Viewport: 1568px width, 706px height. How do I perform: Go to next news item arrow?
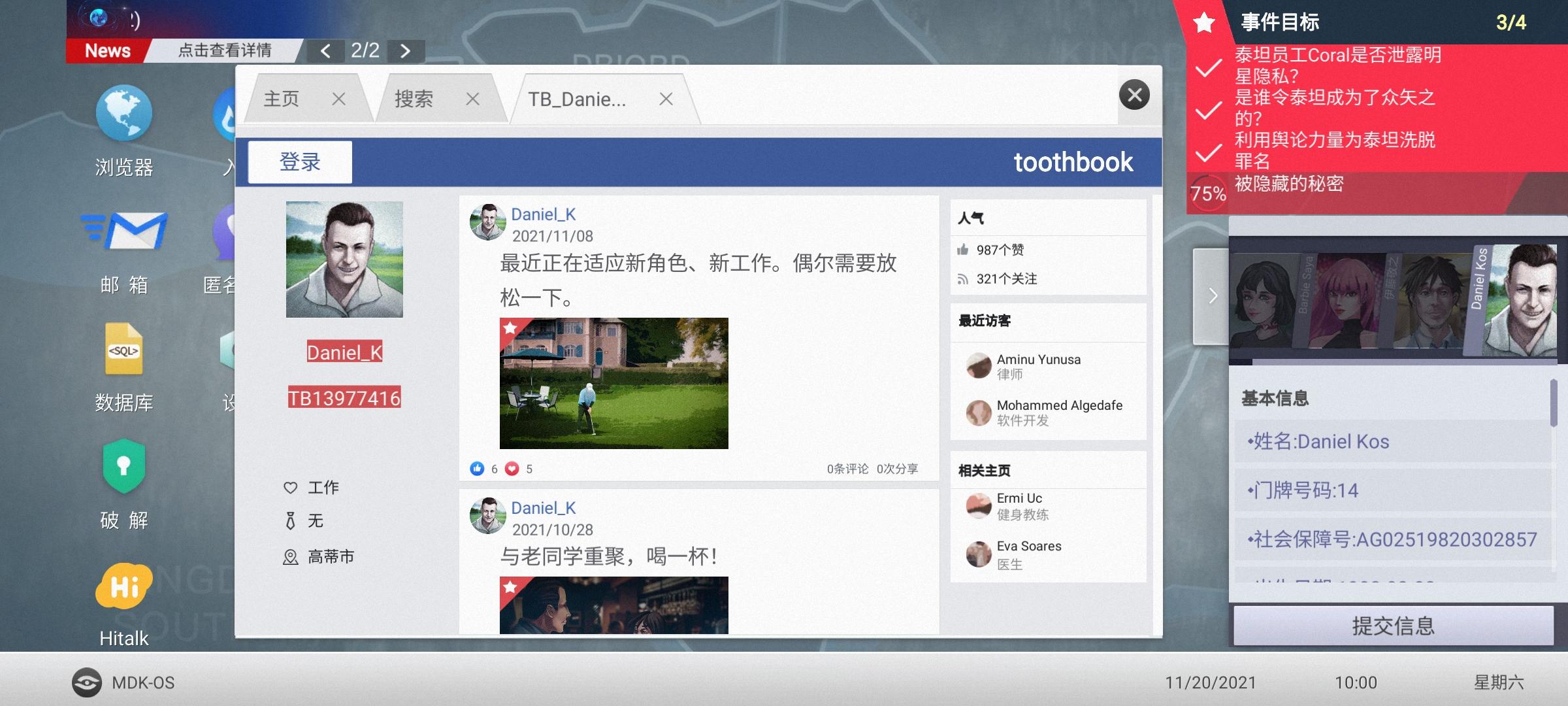coord(406,51)
